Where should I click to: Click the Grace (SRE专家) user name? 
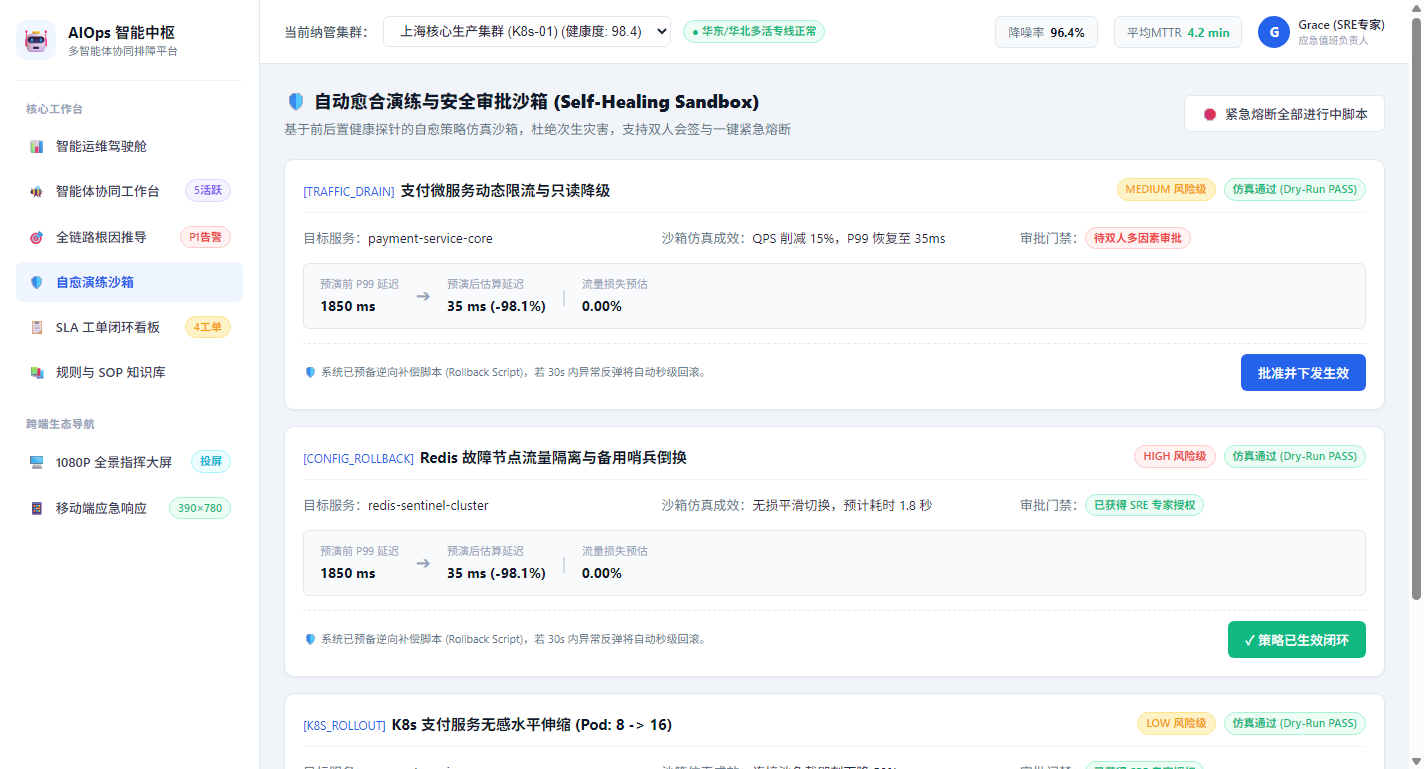1341,25
